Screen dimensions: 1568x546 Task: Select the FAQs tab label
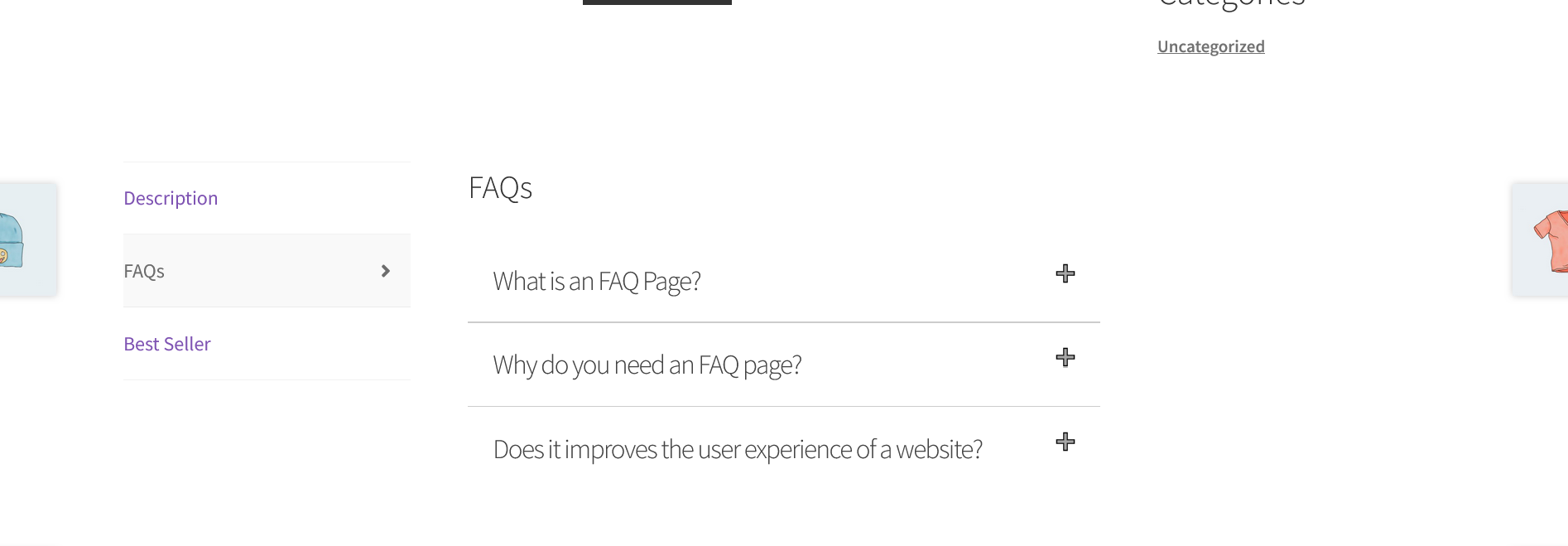(144, 271)
